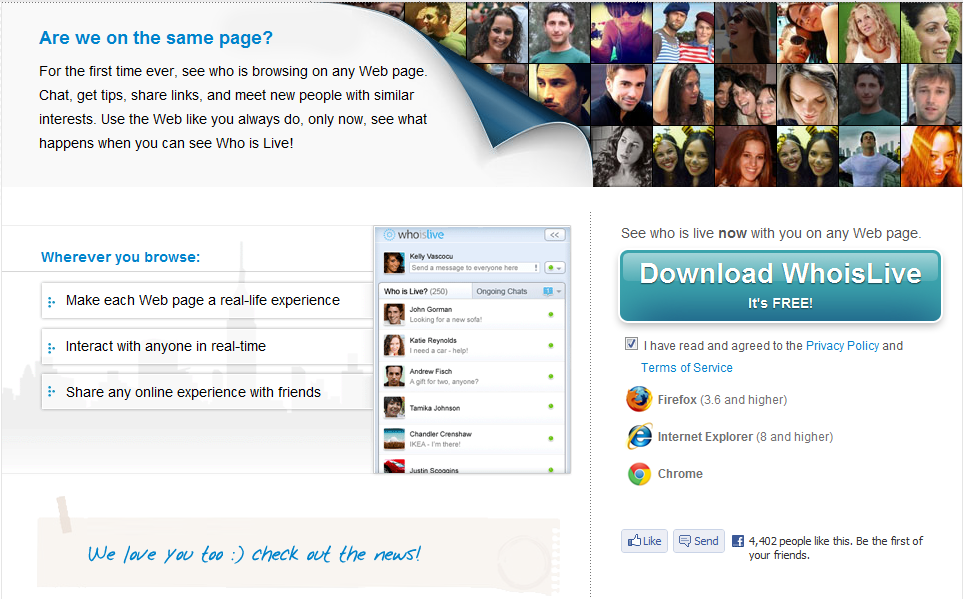Click the Internet Explorer browser icon
This screenshot has height=599, width=963.
(x=639, y=437)
